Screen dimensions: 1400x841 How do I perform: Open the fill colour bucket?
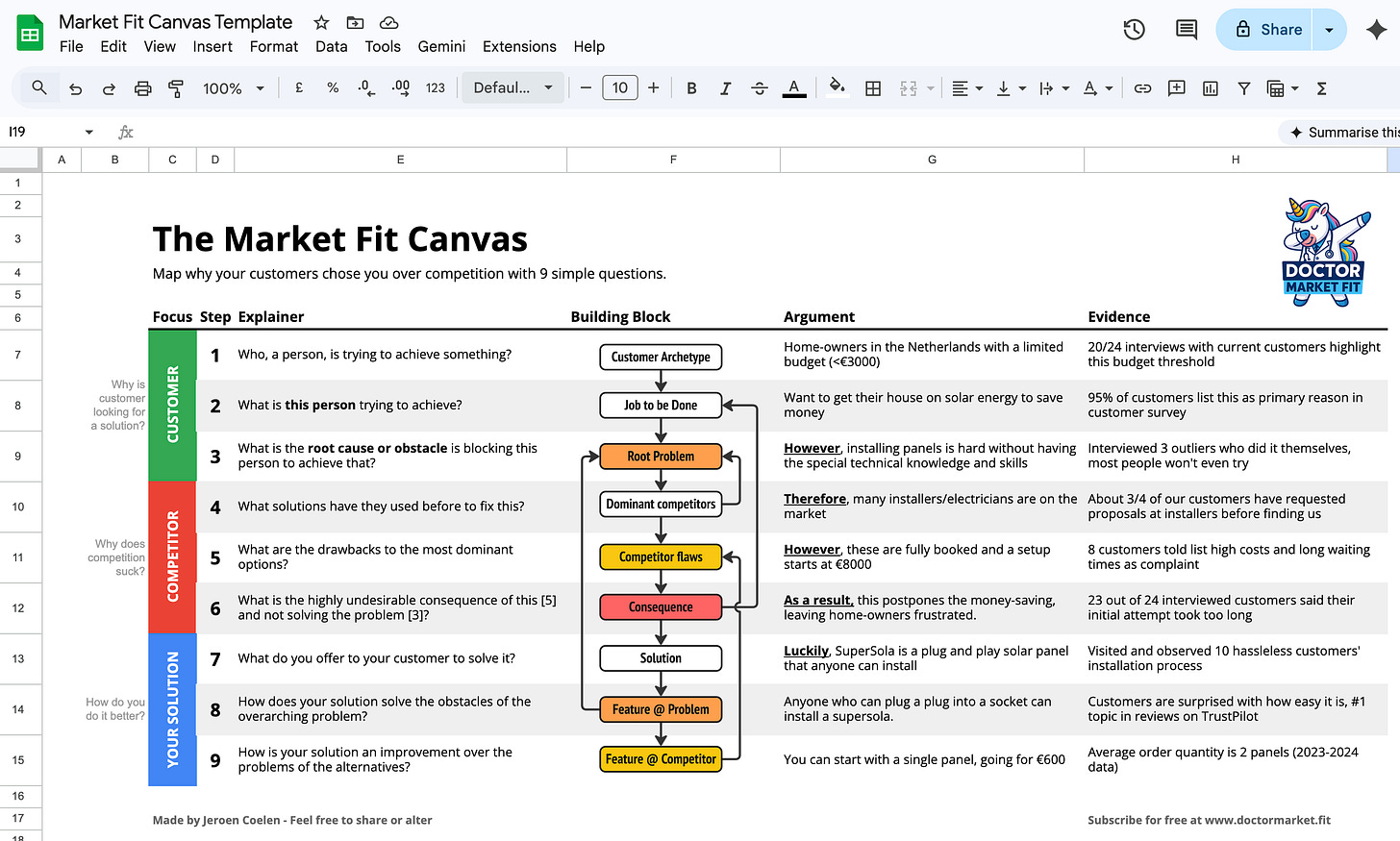point(837,87)
